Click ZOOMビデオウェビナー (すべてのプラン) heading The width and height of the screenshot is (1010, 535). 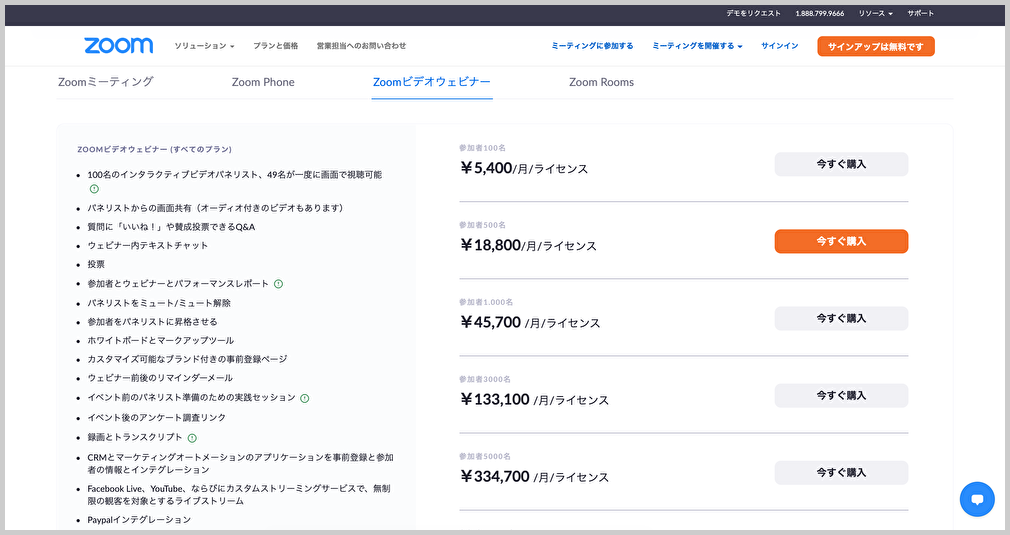155,149
